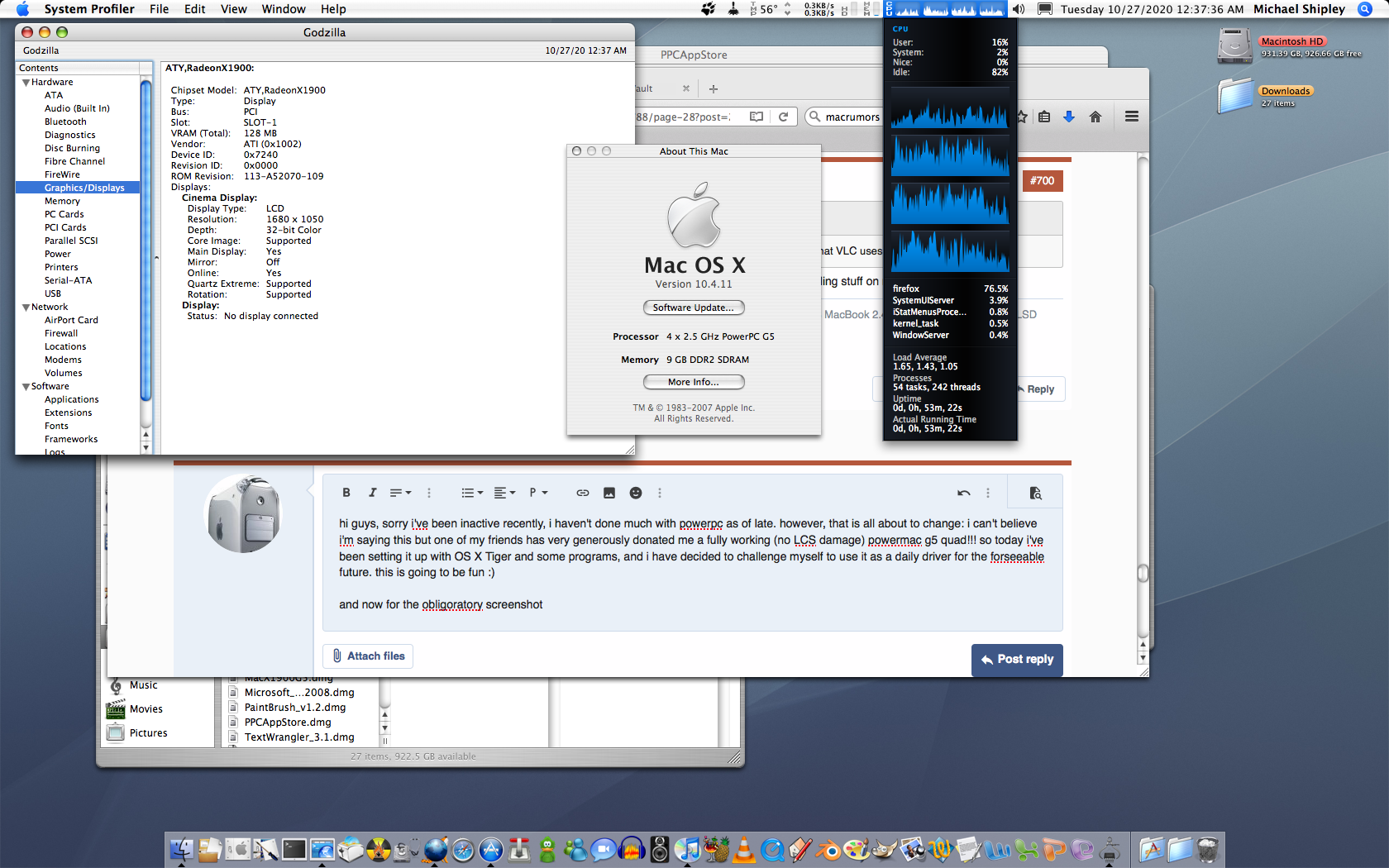The image size is (1389, 868).
Task: Open Safari from the Dock
Action: [x=463, y=849]
